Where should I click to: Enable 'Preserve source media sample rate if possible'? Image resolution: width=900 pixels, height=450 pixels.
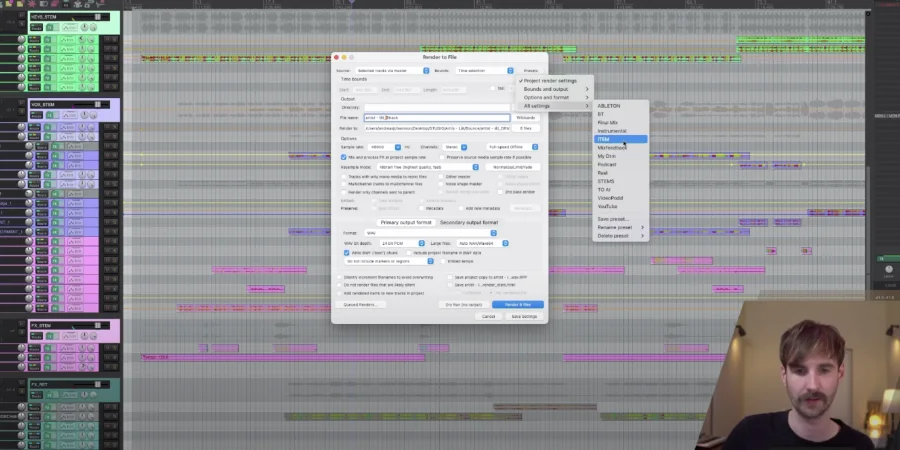tap(442, 157)
